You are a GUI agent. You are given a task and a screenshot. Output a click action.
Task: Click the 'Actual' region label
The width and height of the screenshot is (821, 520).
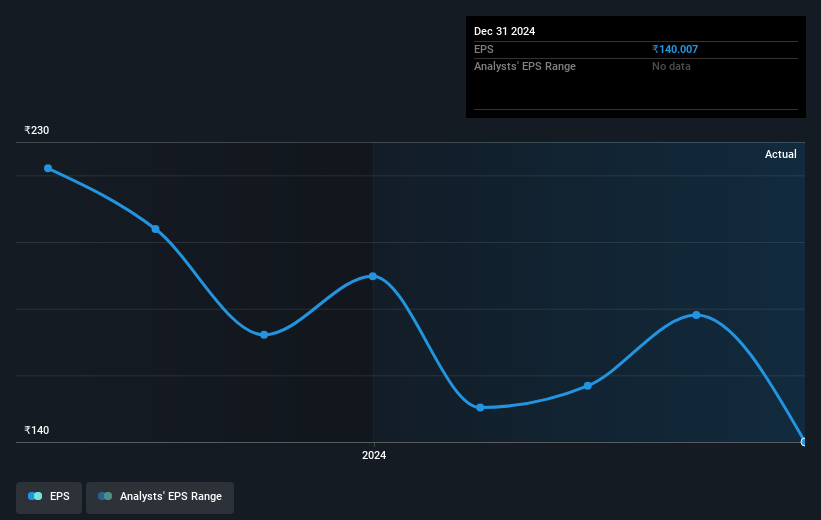(x=781, y=154)
